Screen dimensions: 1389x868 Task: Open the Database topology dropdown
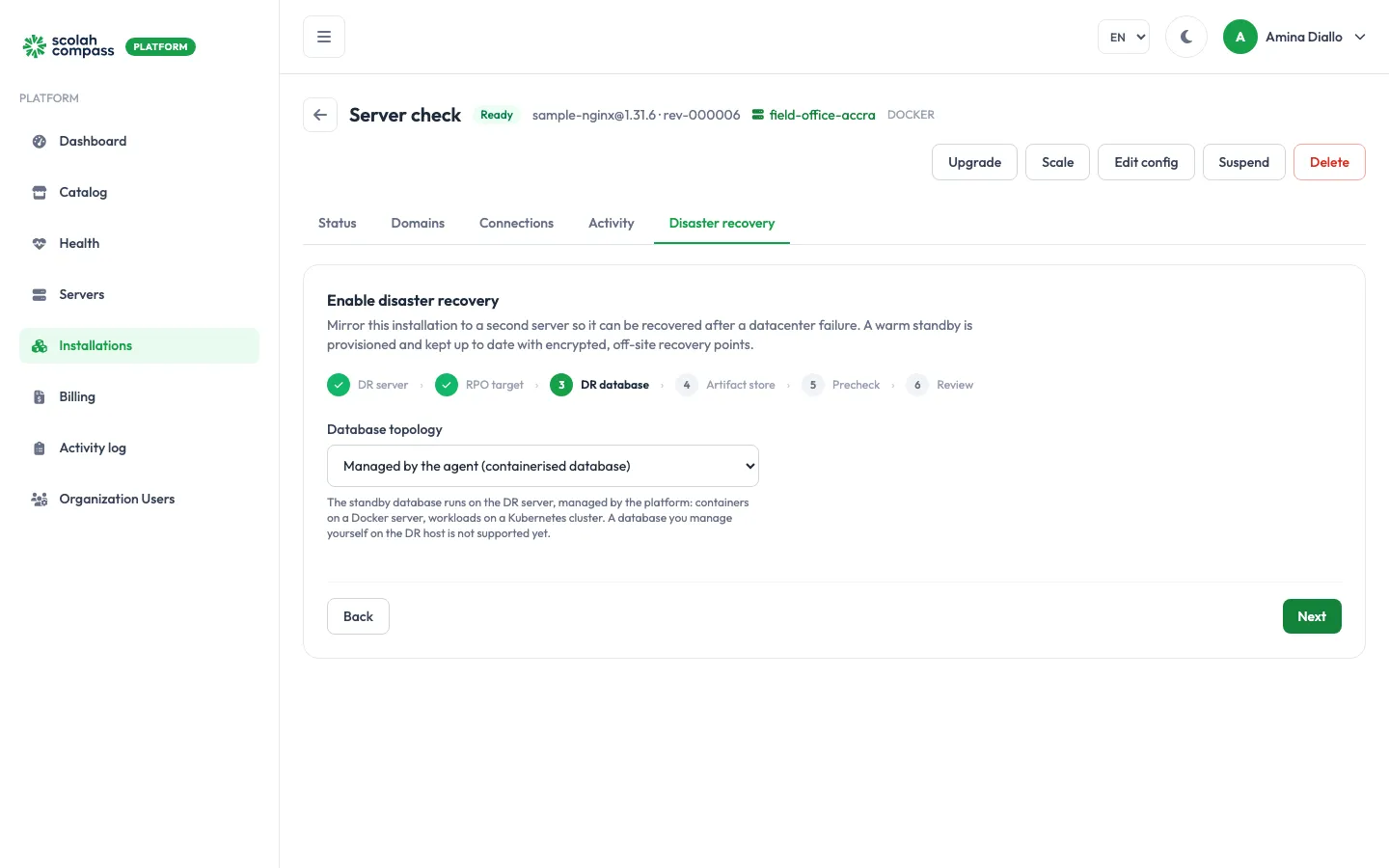coord(543,466)
